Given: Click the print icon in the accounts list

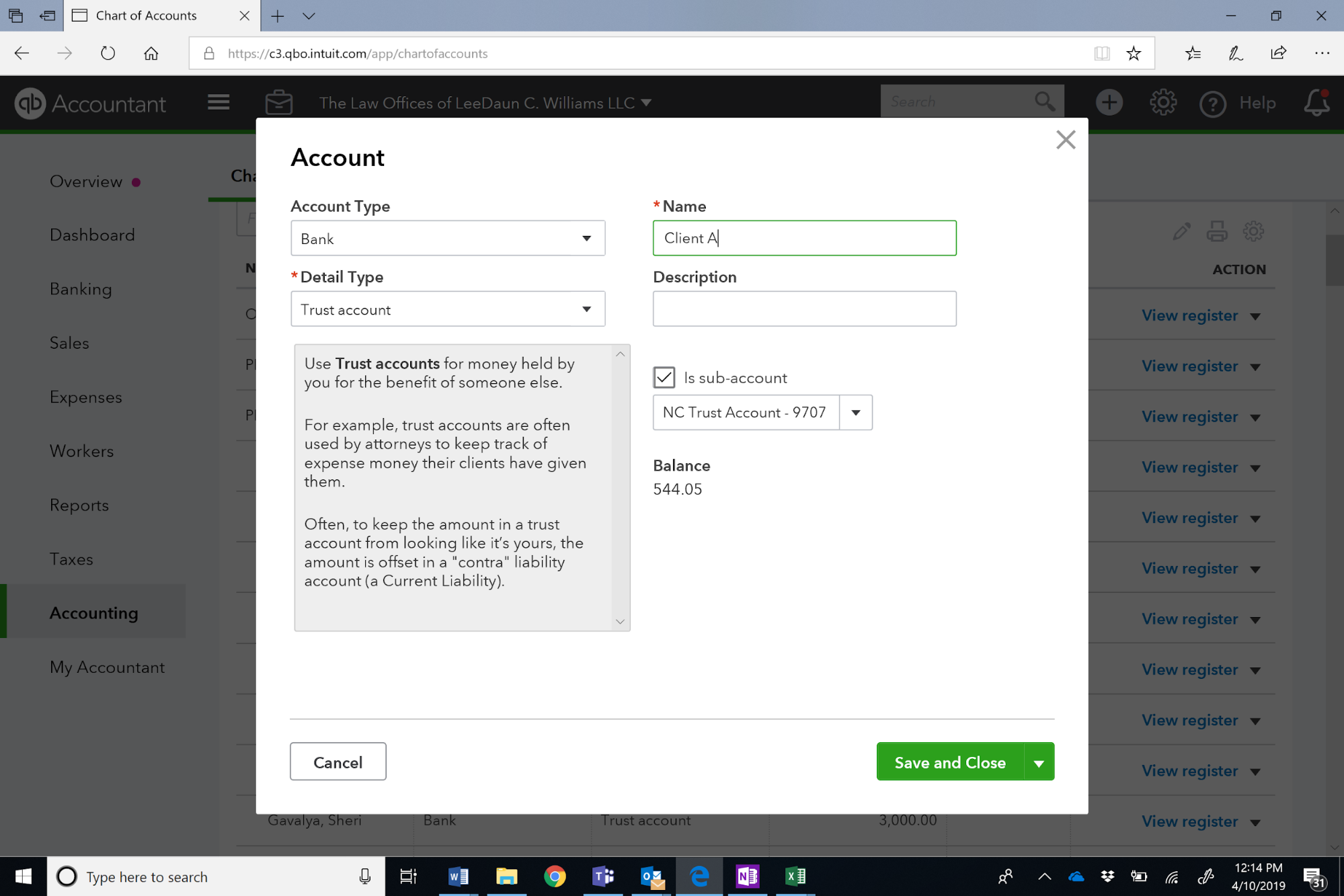Looking at the screenshot, I should tap(1217, 231).
